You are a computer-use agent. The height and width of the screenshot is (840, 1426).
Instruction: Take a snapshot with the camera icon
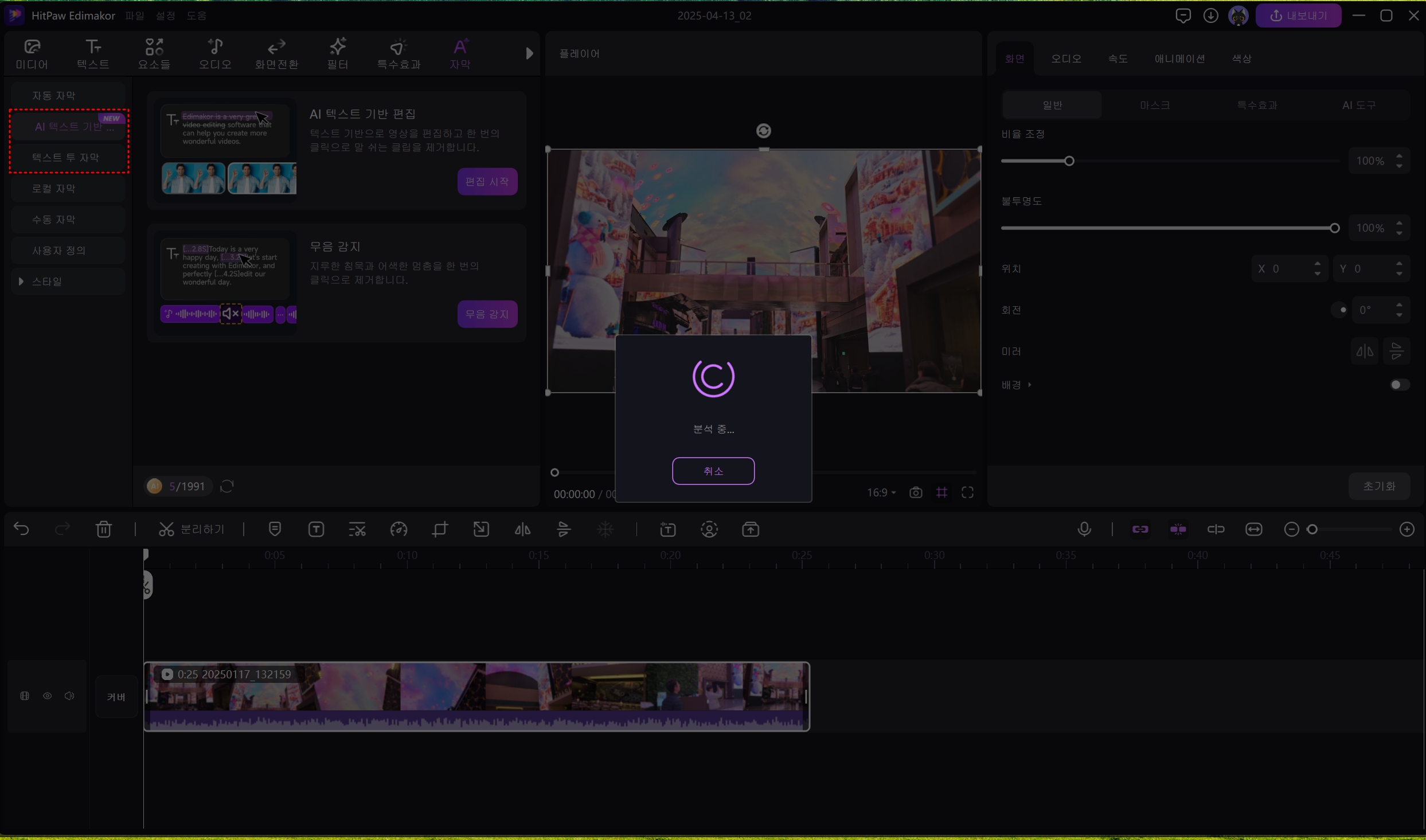point(916,493)
